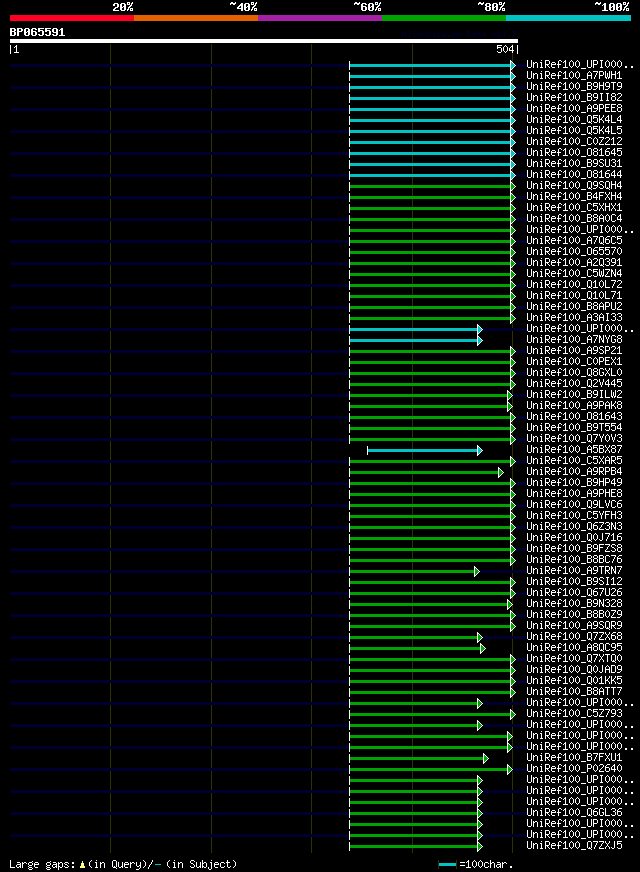640x872 pixels.
Task: Select the UniRef100_O81645 label
Action: click(x=574, y=152)
